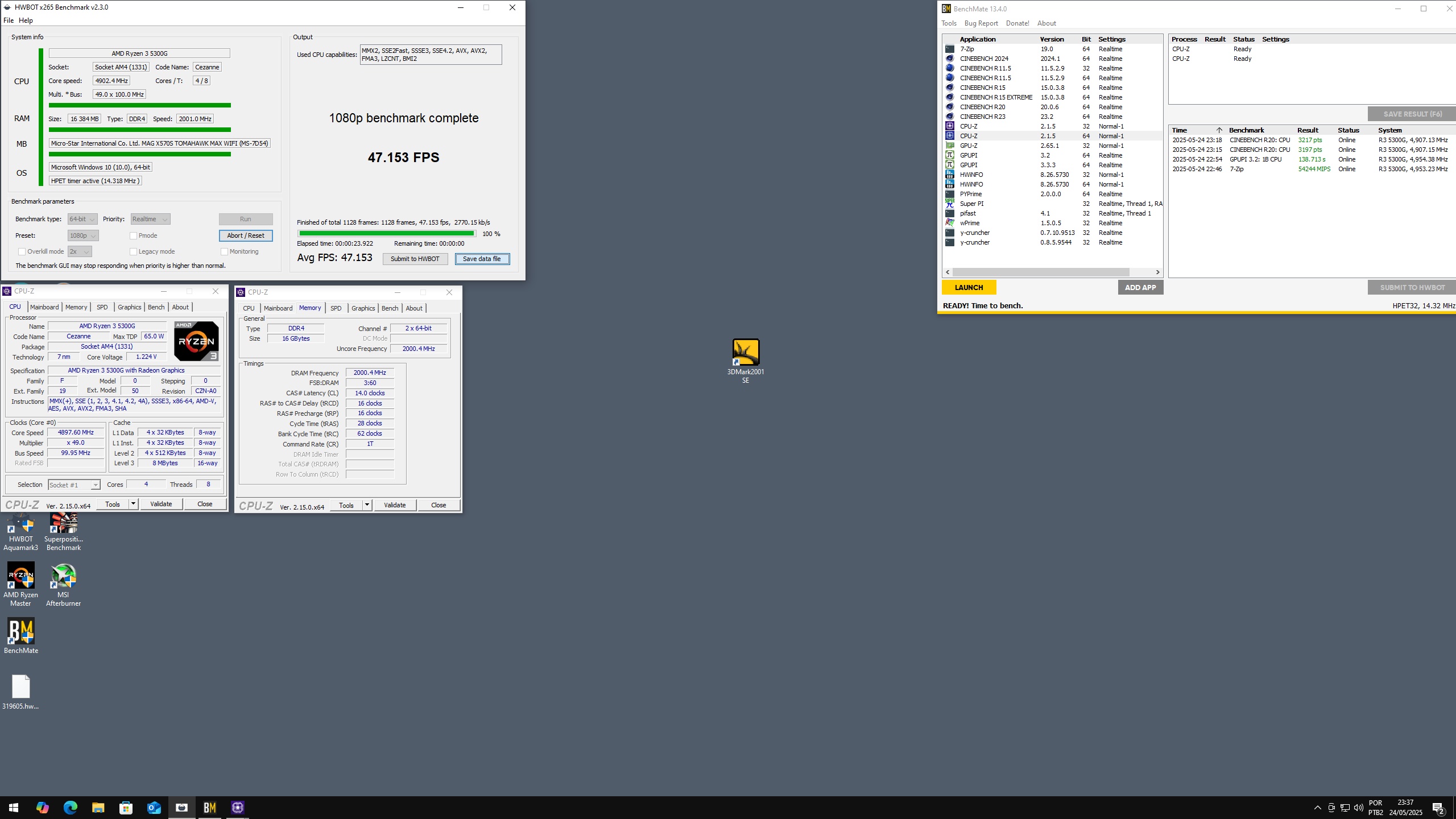
Task: Select y-cruncher 0.8.5.9544 in BenchMate
Action: click(1052, 242)
